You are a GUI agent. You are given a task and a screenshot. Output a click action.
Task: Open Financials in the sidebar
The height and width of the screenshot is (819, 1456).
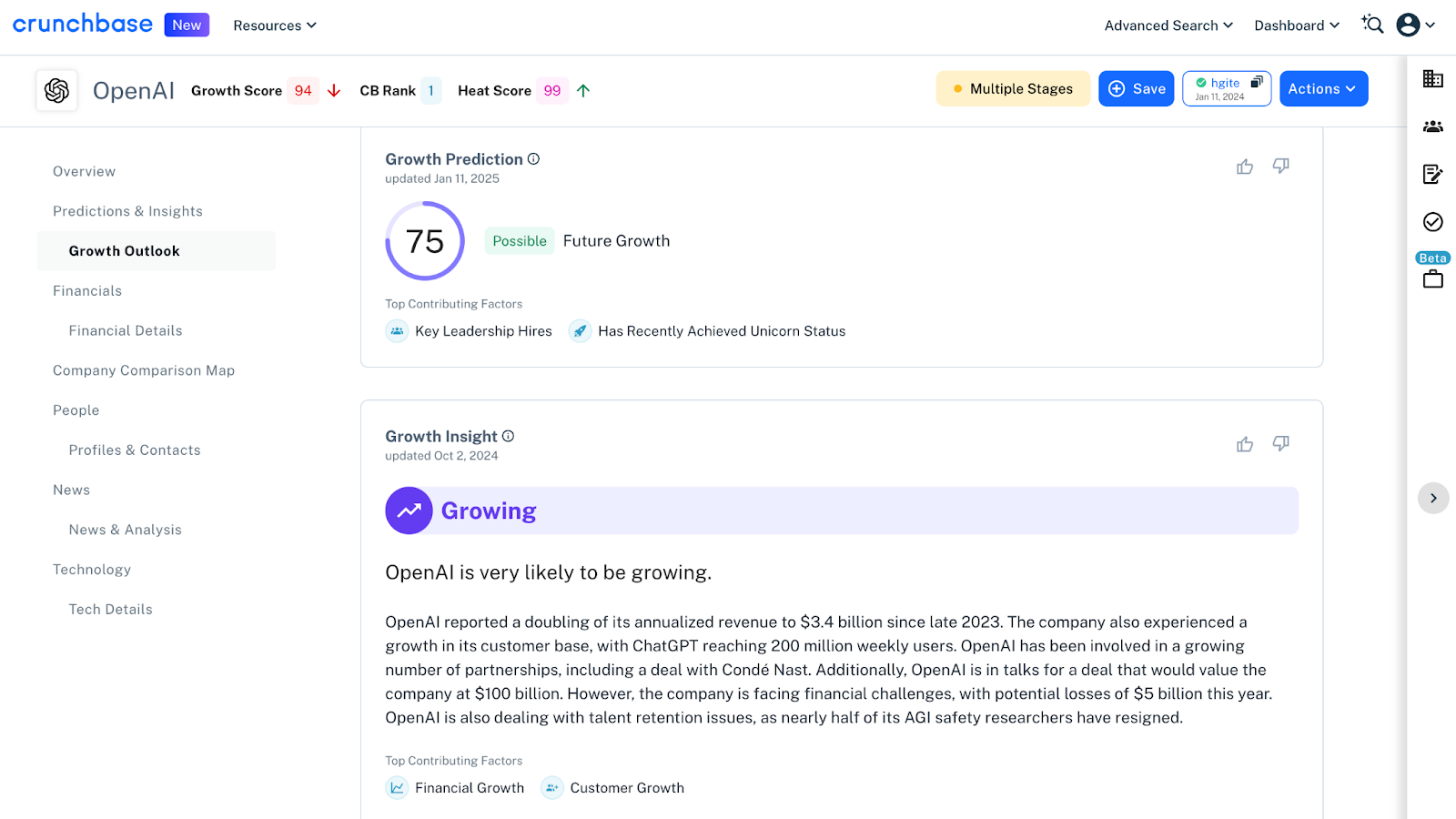click(x=87, y=291)
